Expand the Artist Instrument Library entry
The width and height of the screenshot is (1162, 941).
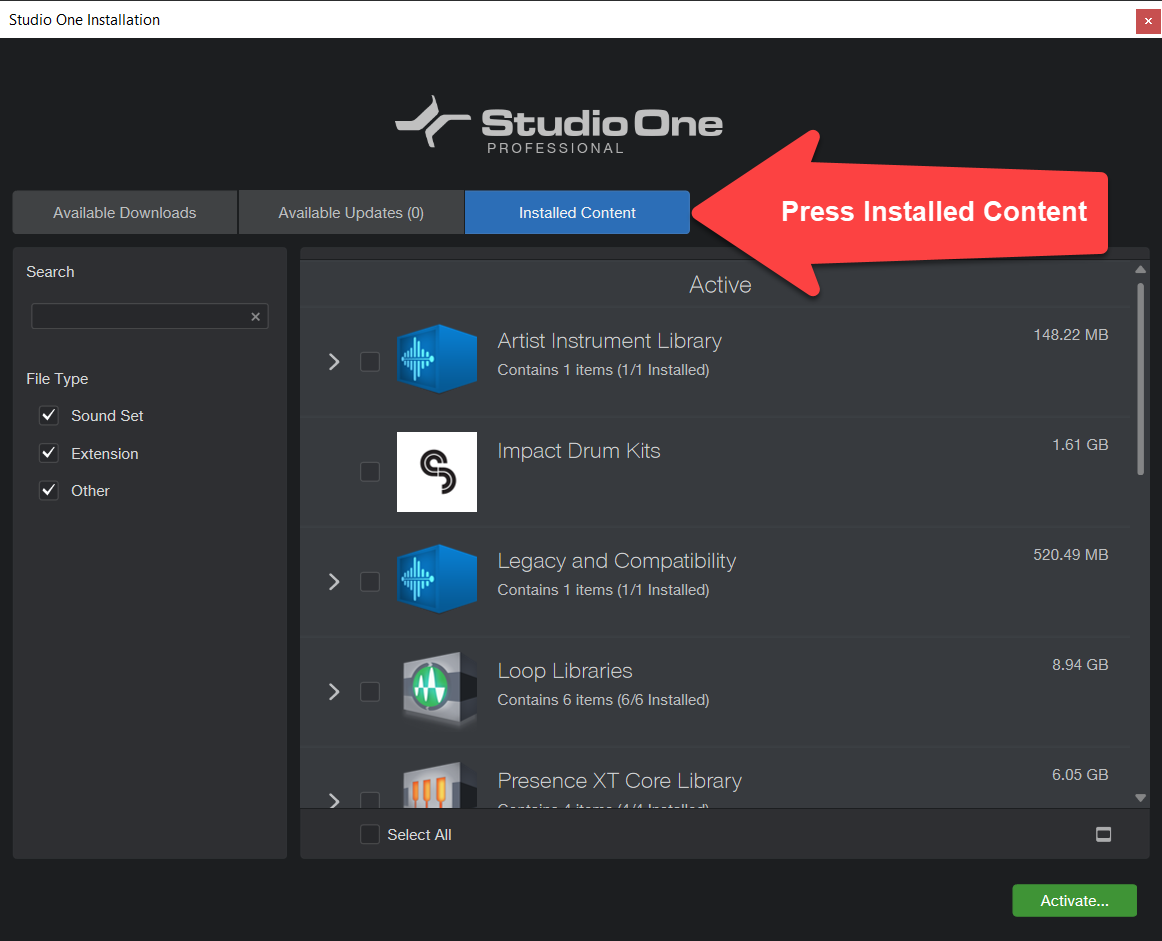[333, 361]
